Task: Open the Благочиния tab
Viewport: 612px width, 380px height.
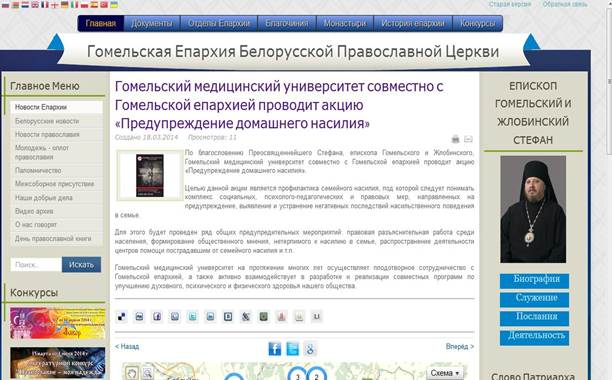Action: pos(287,23)
